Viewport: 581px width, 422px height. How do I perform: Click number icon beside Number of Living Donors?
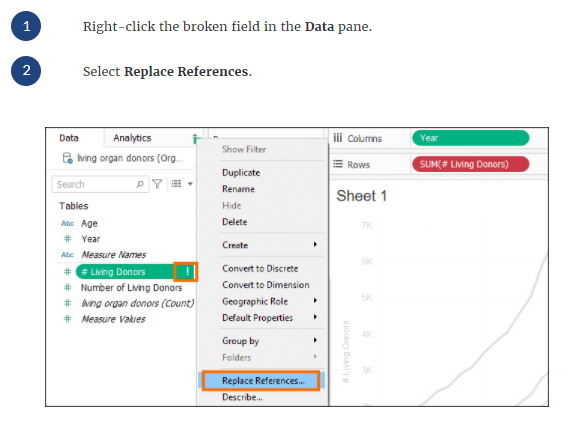tap(67, 288)
